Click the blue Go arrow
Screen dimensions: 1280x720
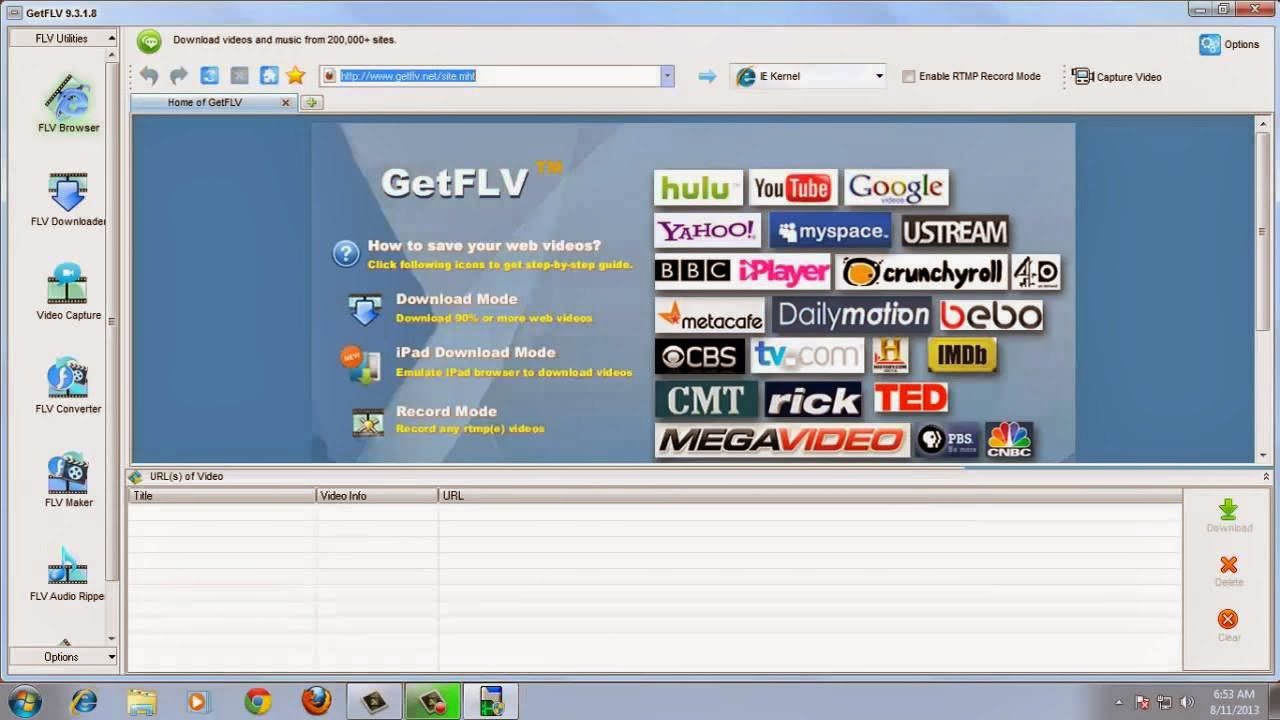(707, 76)
